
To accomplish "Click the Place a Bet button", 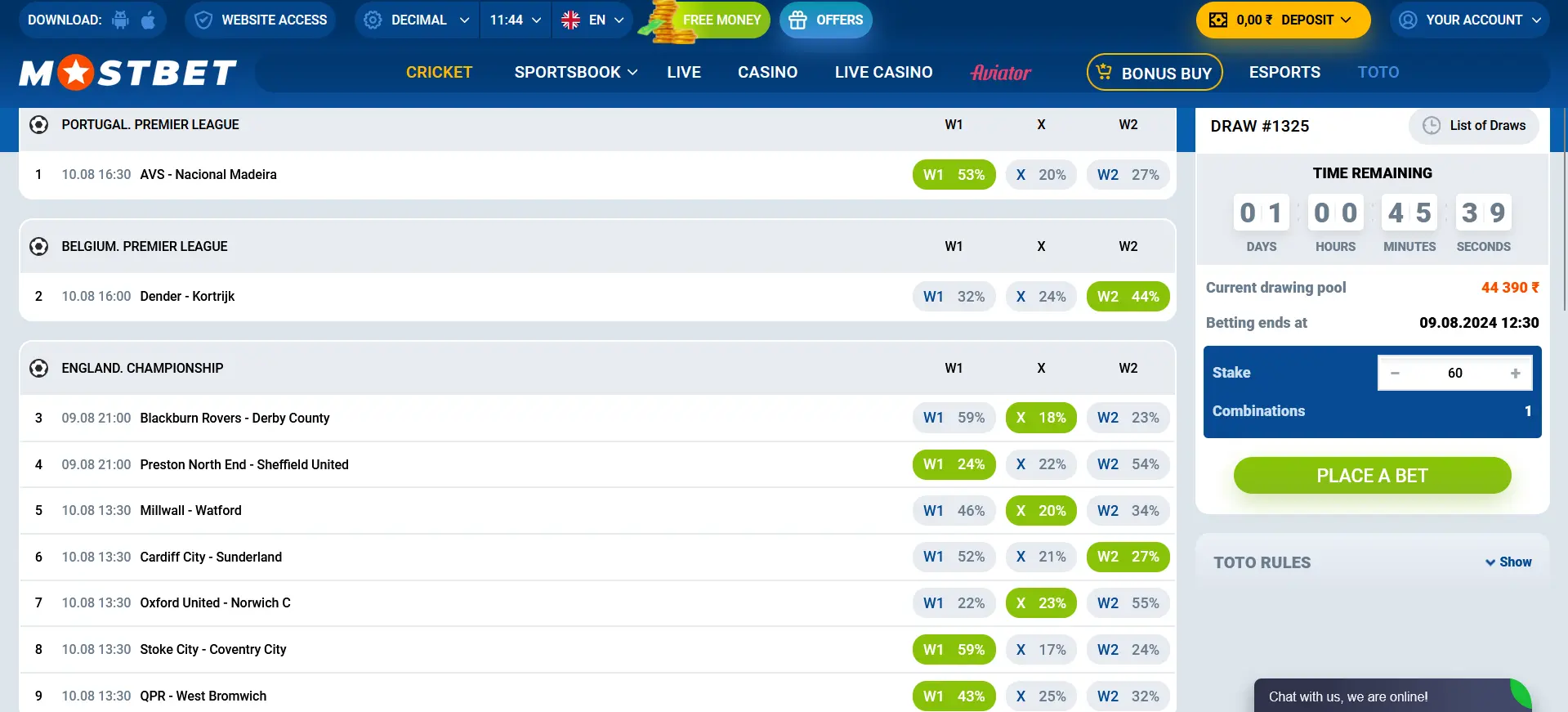I will [1373, 476].
